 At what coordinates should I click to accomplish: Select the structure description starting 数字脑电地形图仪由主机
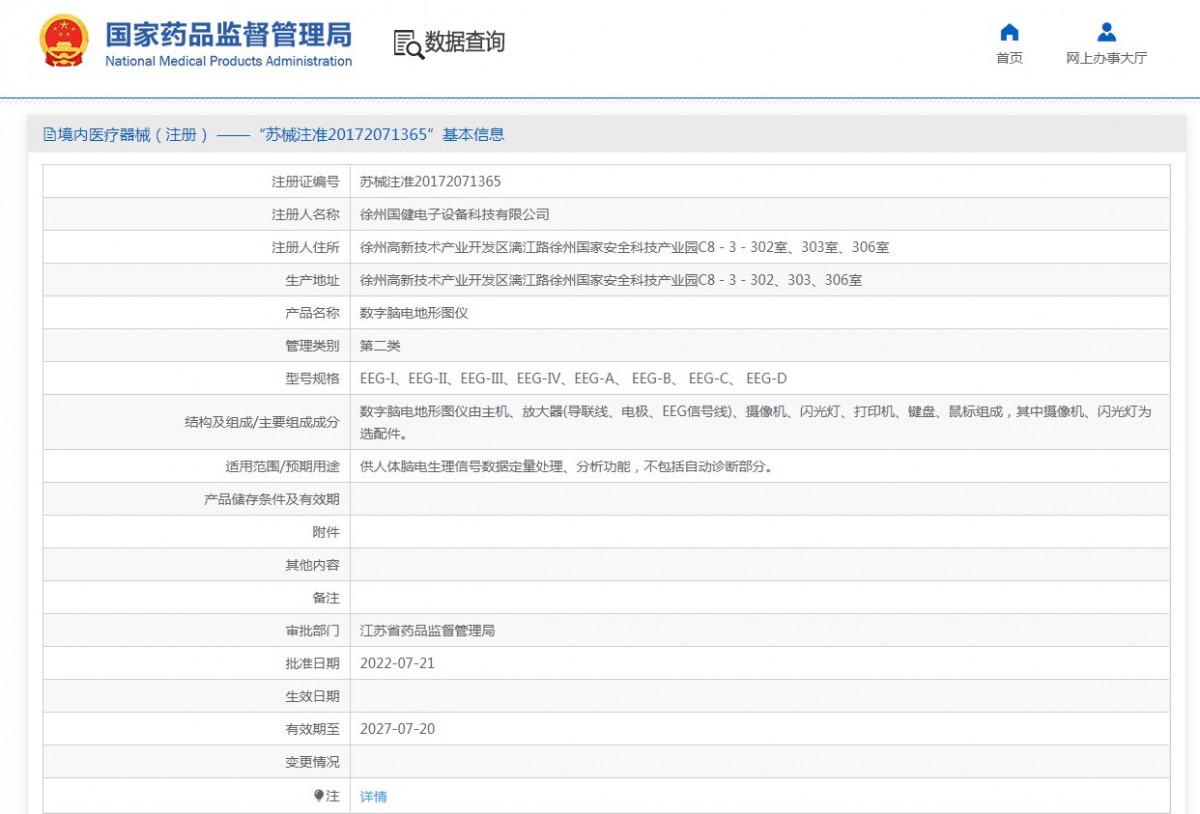click(x=756, y=423)
